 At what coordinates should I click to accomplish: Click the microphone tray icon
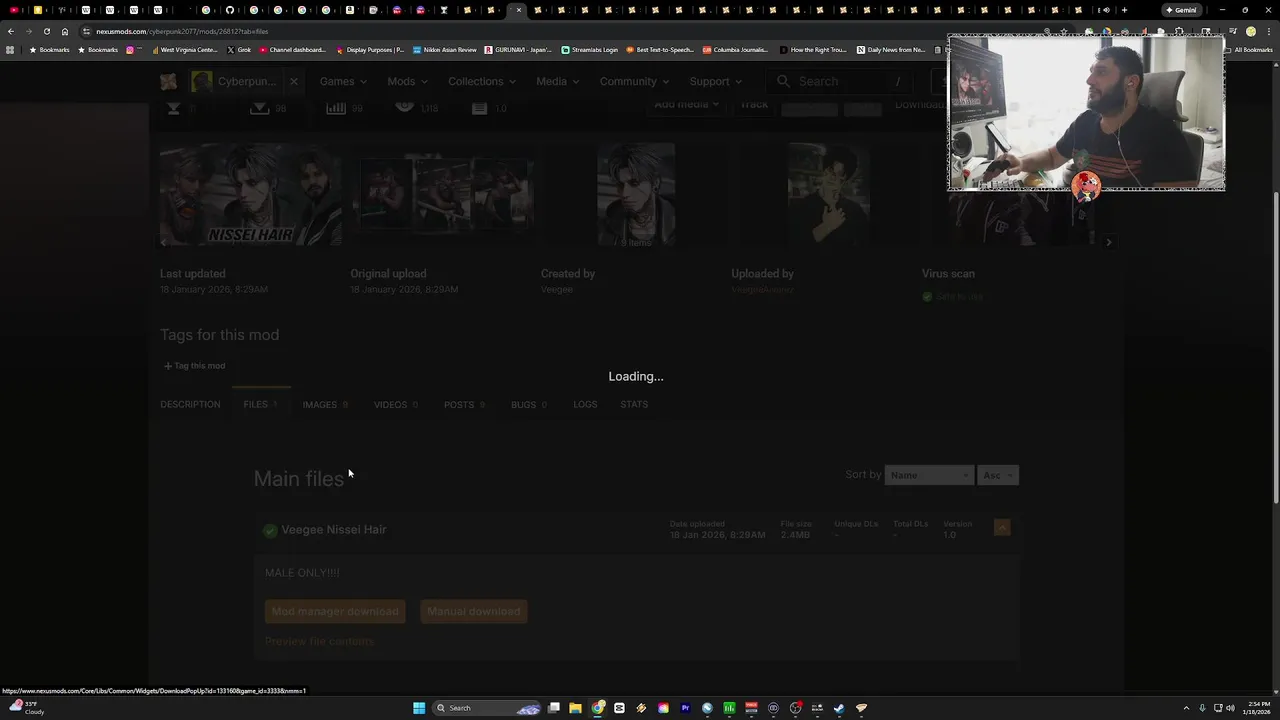(1202, 708)
